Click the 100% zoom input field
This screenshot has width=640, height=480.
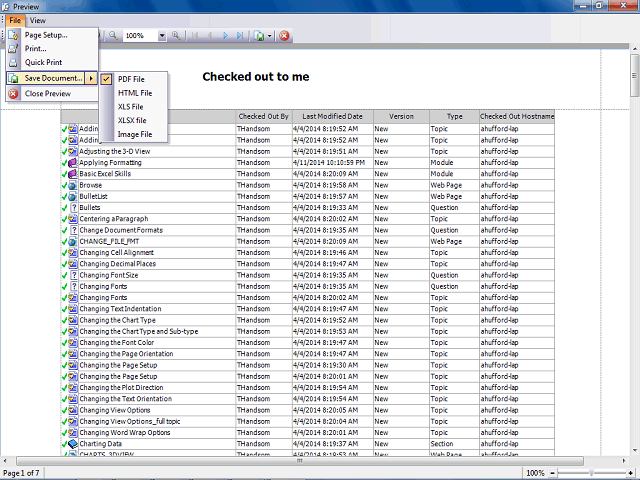[x=140, y=36]
